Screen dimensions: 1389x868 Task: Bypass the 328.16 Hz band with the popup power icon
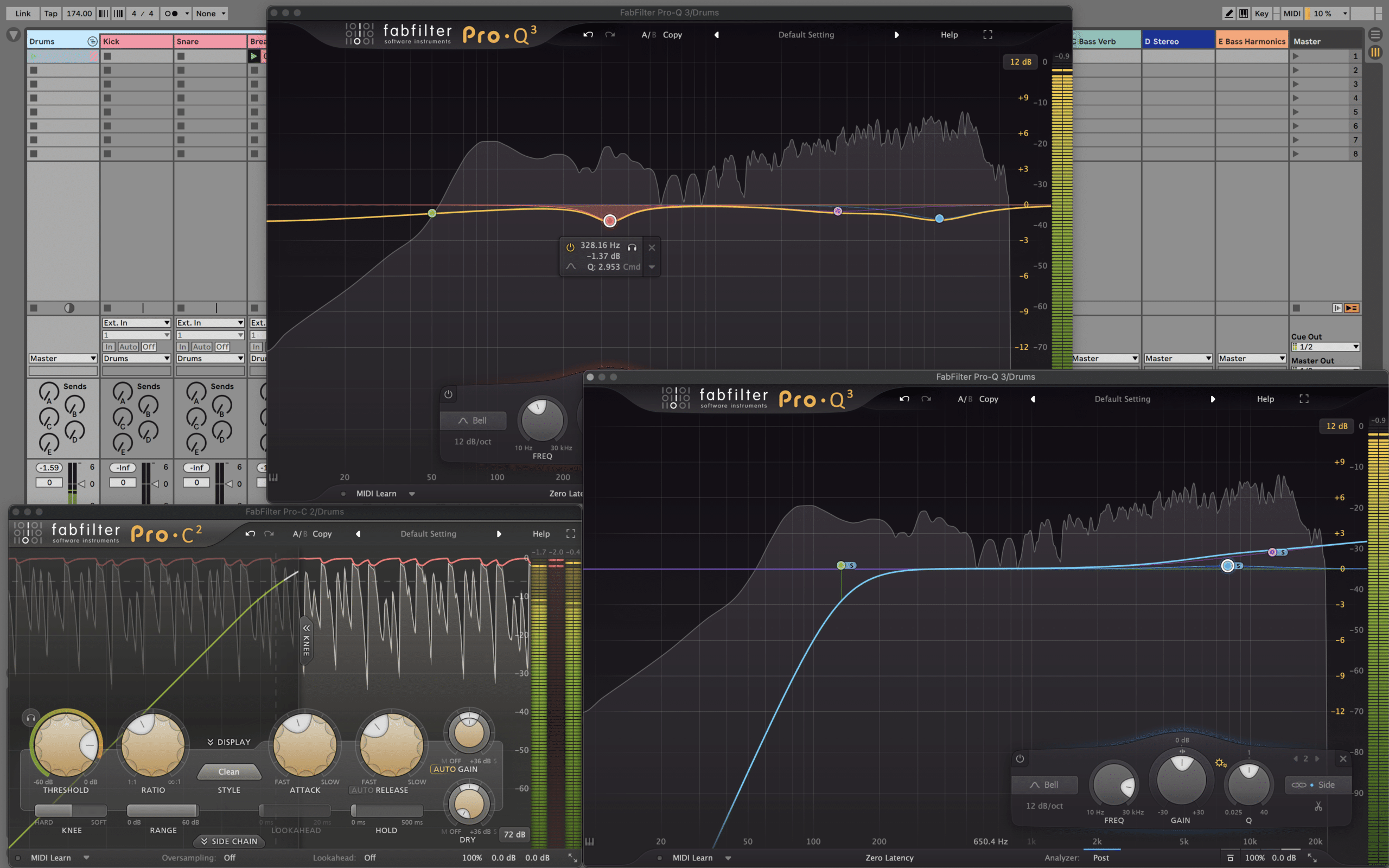tap(571, 247)
